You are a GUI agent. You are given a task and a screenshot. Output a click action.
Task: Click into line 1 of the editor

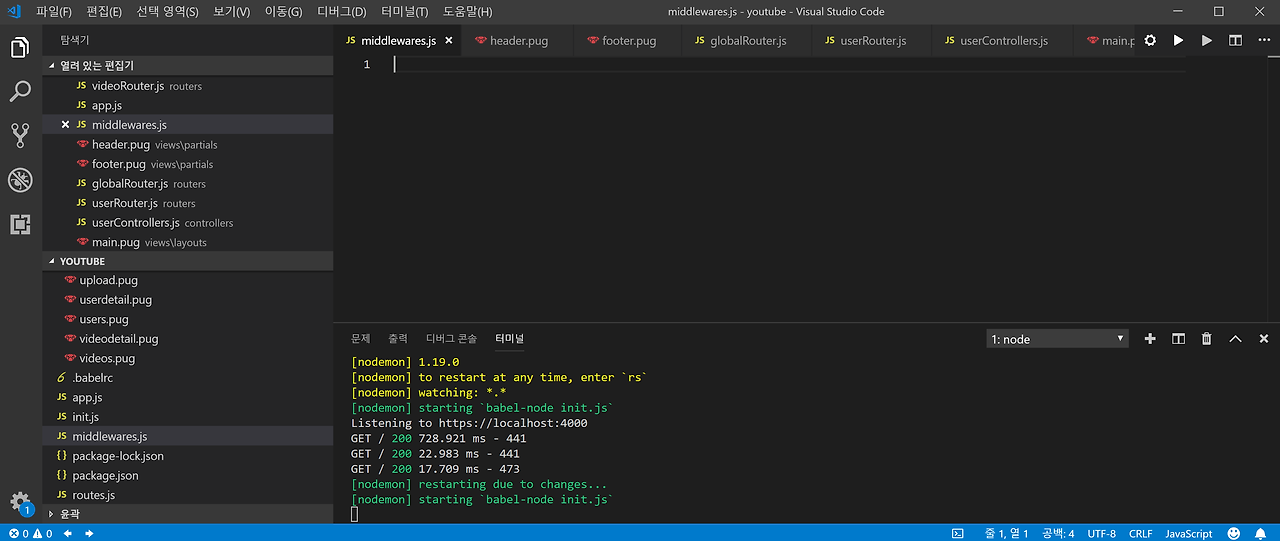tap(789, 64)
